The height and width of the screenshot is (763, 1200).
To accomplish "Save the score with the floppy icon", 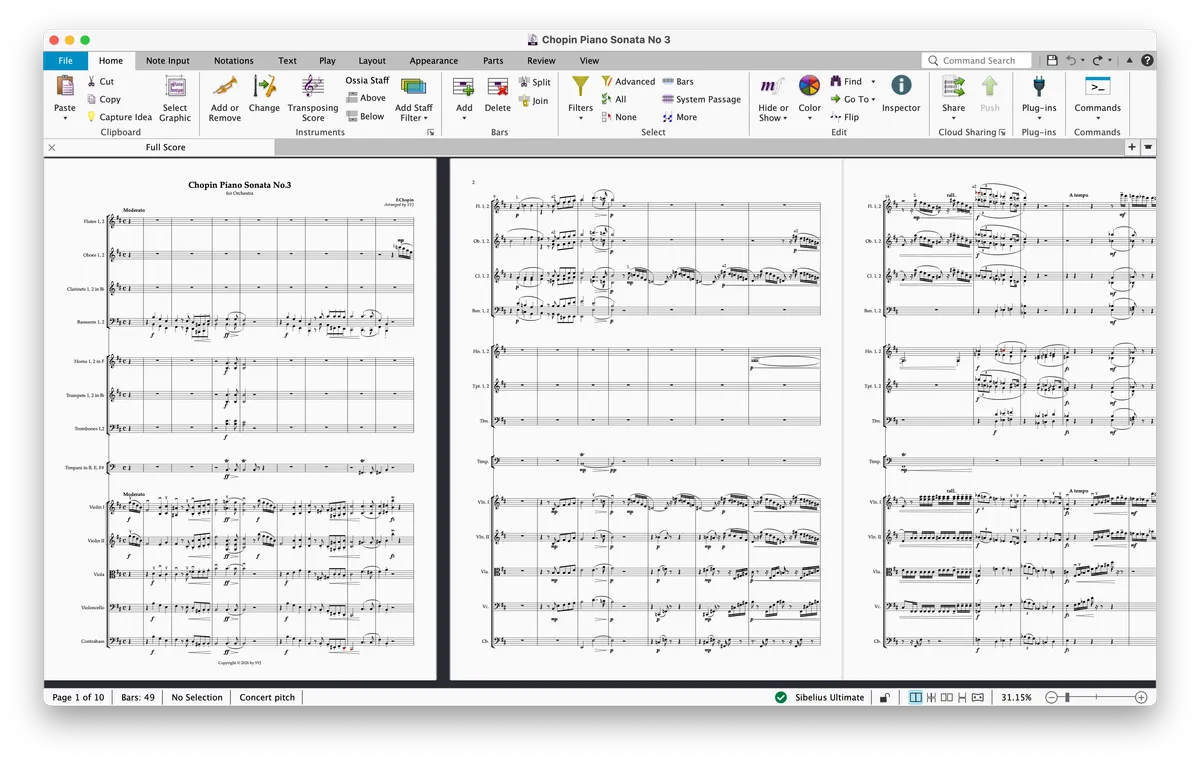I will click(1052, 61).
